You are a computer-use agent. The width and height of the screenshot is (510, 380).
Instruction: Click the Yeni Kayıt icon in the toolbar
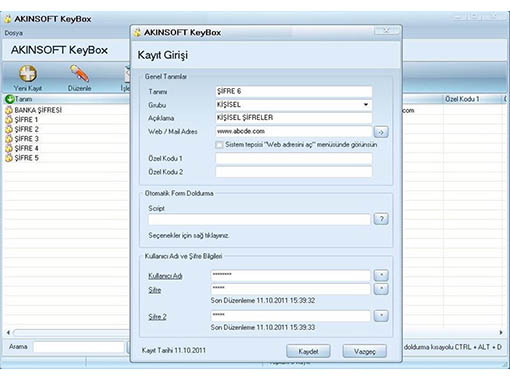pyautogui.click(x=28, y=73)
